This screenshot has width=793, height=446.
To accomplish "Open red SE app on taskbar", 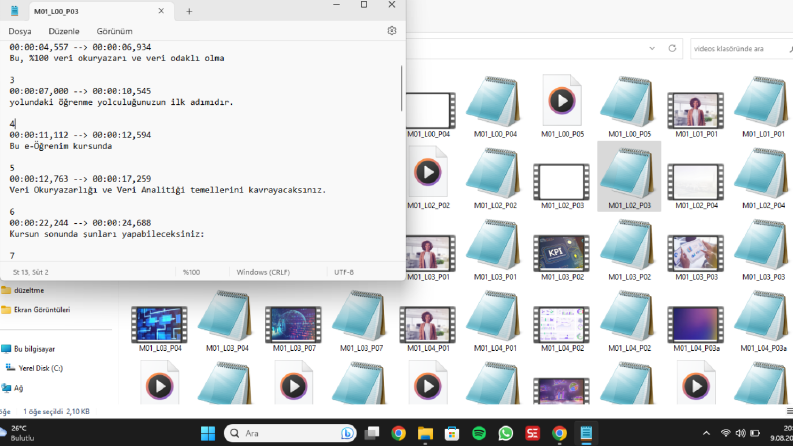I will 532,433.
